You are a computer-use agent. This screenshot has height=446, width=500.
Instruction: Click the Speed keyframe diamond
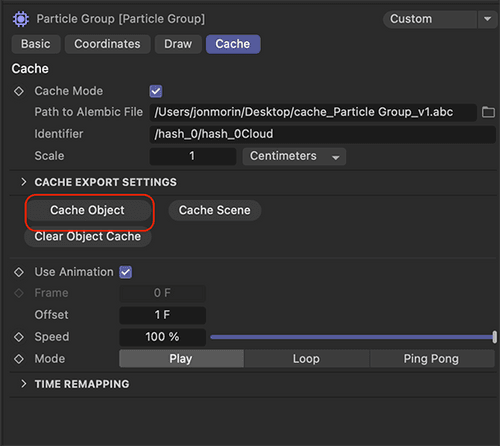click(19, 337)
